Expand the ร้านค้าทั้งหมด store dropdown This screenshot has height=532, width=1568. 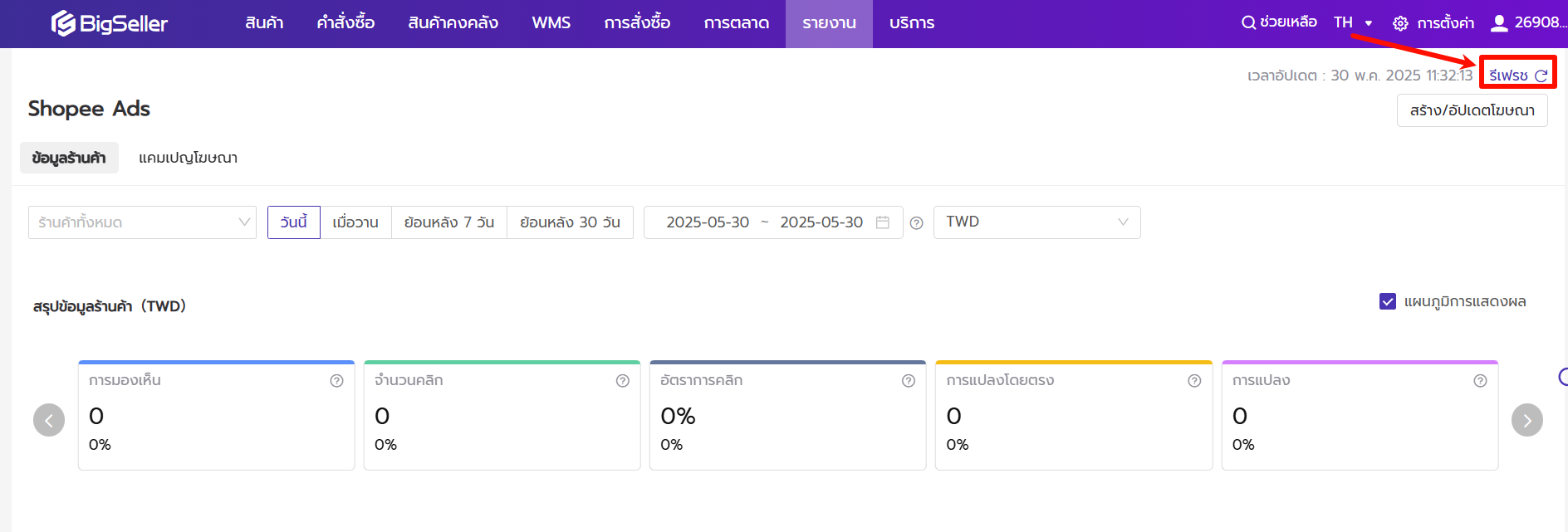pyautogui.click(x=142, y=222)
